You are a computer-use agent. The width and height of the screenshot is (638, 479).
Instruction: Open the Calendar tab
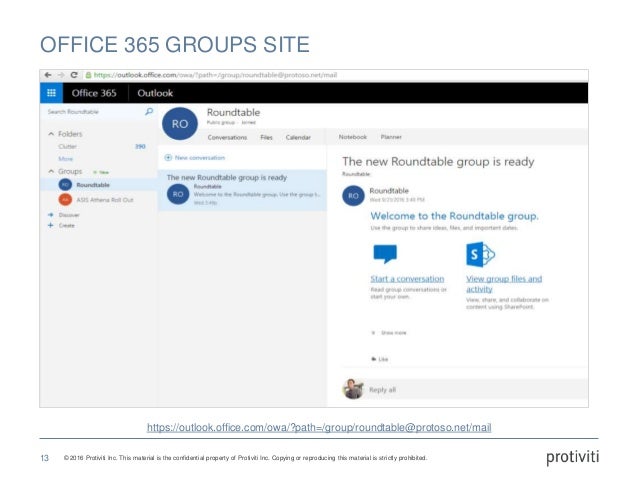pyautogui.click(x=298, y=137)
